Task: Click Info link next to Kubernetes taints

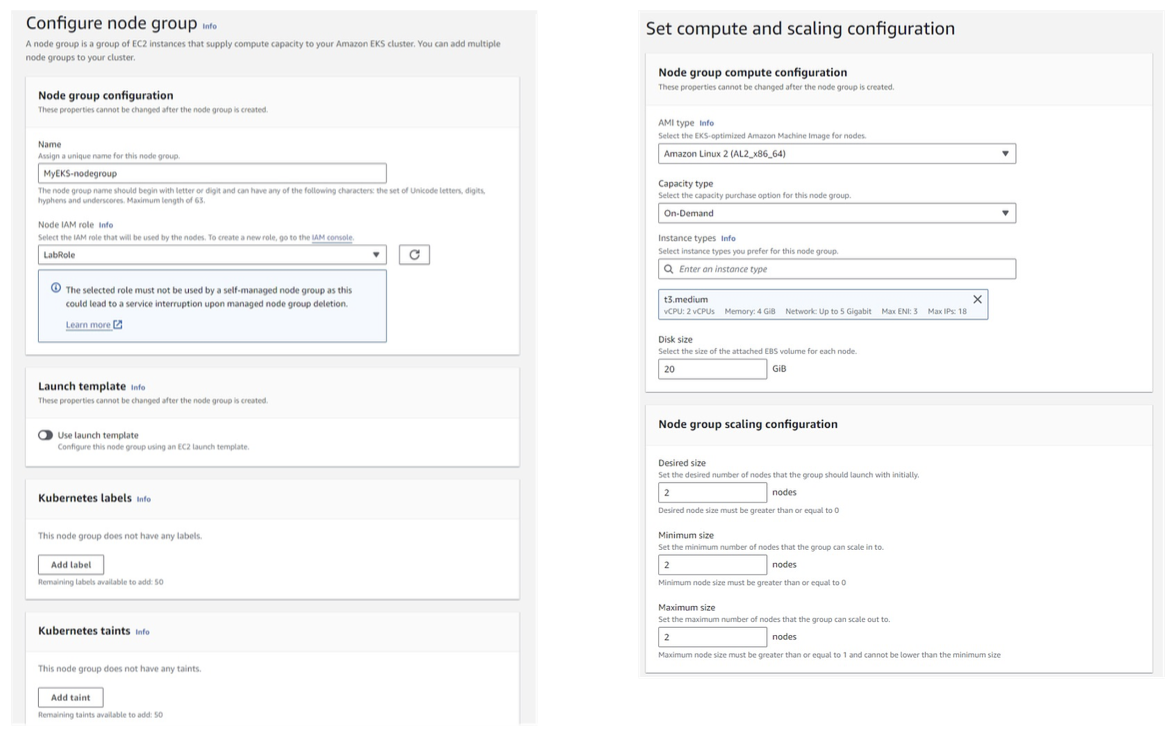Action: 142,632
